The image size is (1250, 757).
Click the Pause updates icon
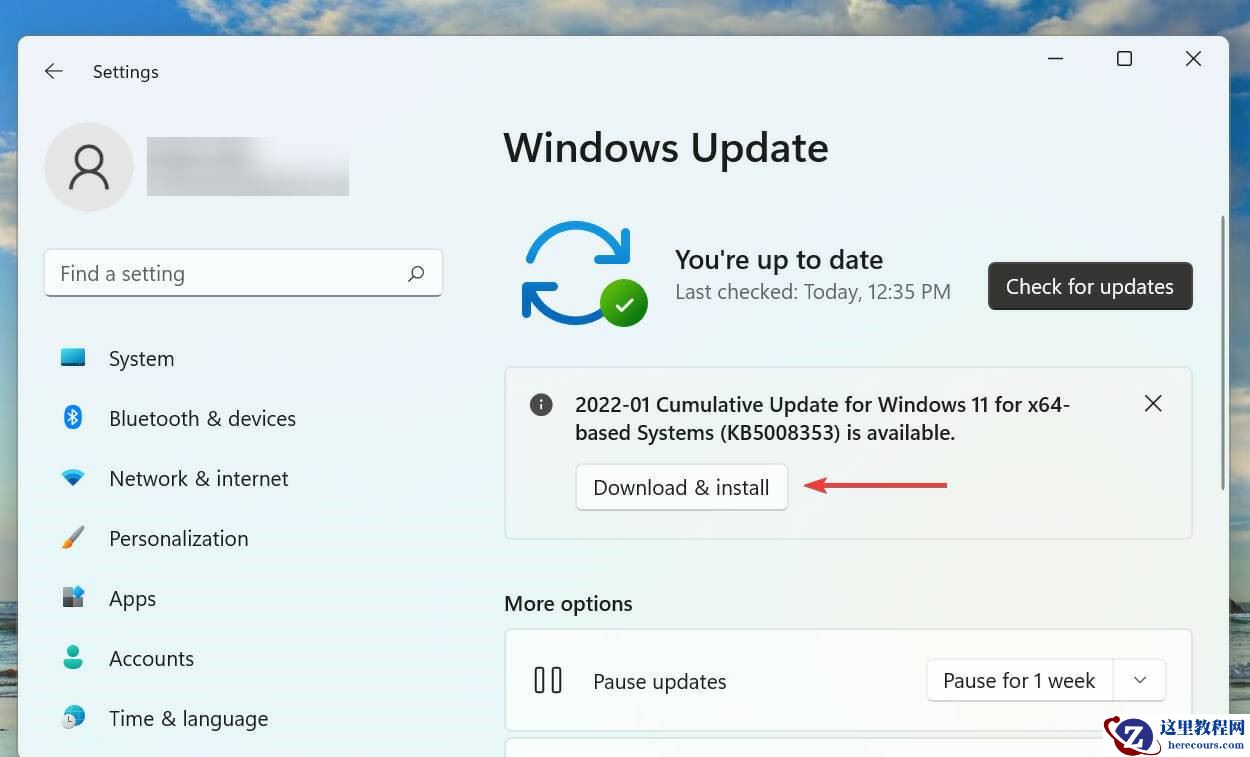click(x=548, y=679)
